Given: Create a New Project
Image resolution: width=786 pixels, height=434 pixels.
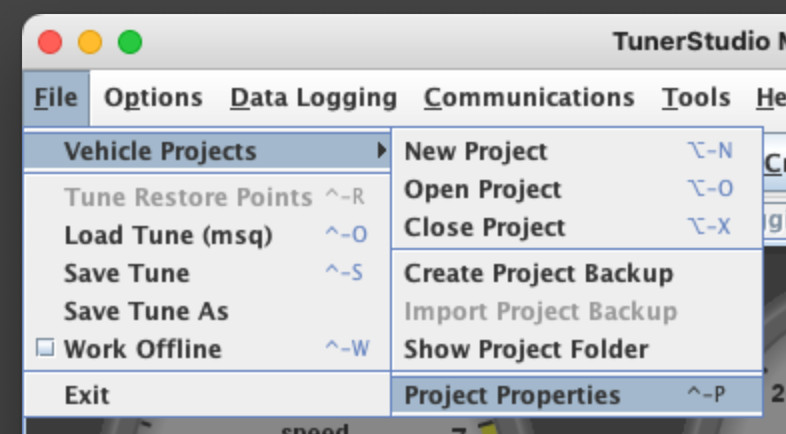Looking at the screenshot, I should pyautogui.click(x=475, y=152).
